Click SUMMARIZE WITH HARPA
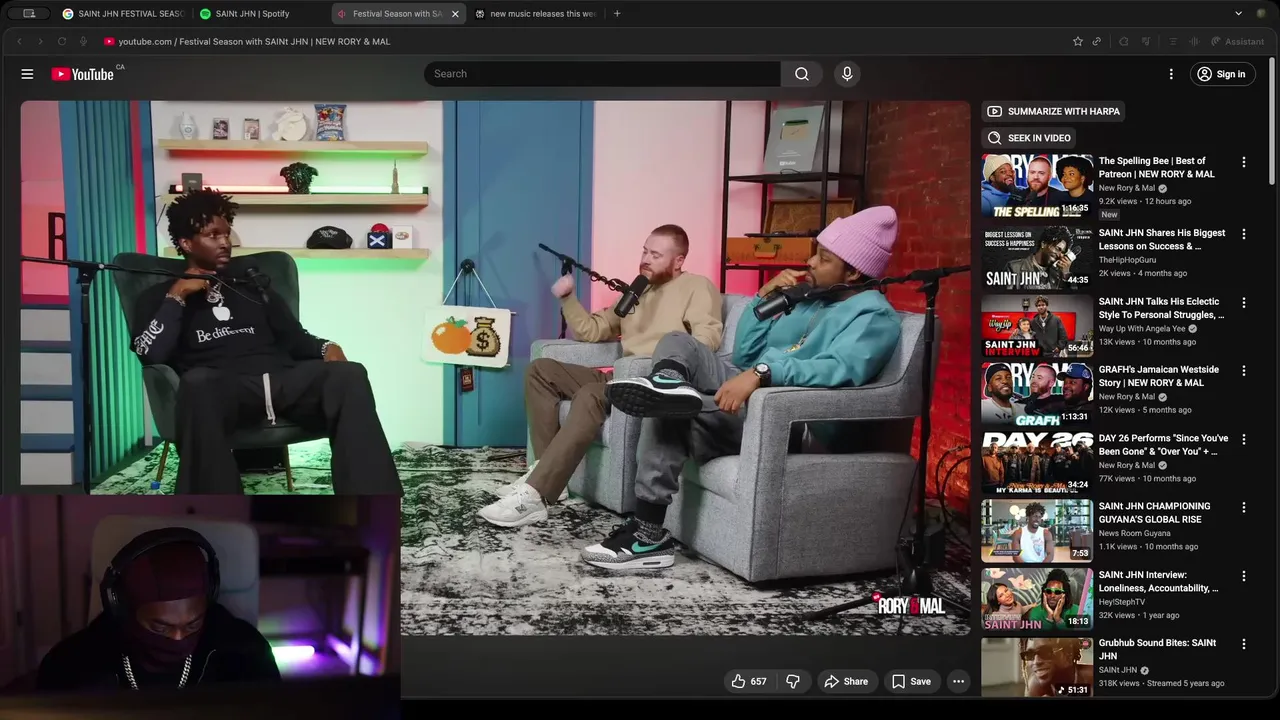 tap(1053, 111)
